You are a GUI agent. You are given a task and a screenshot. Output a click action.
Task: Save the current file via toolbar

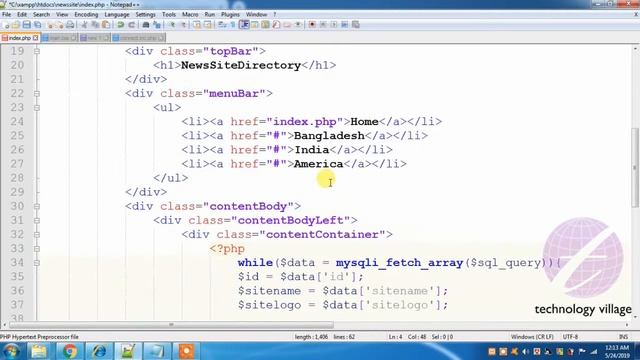click(x=27, y=25)
